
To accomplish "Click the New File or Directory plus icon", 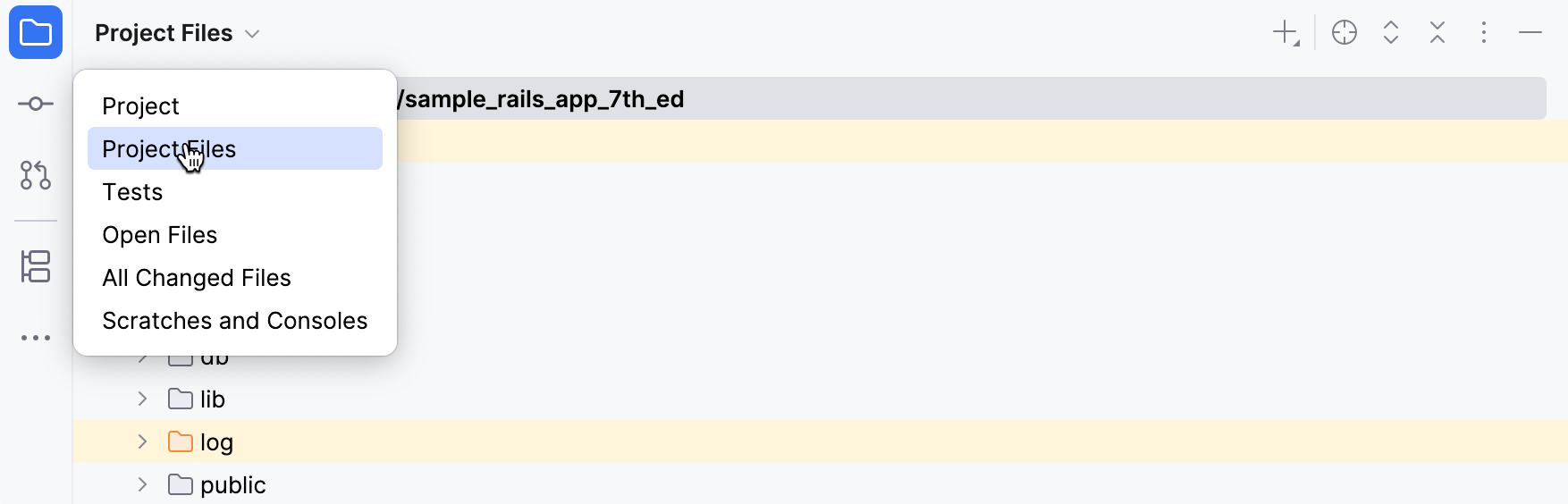I will click(x=1286, y=33).
